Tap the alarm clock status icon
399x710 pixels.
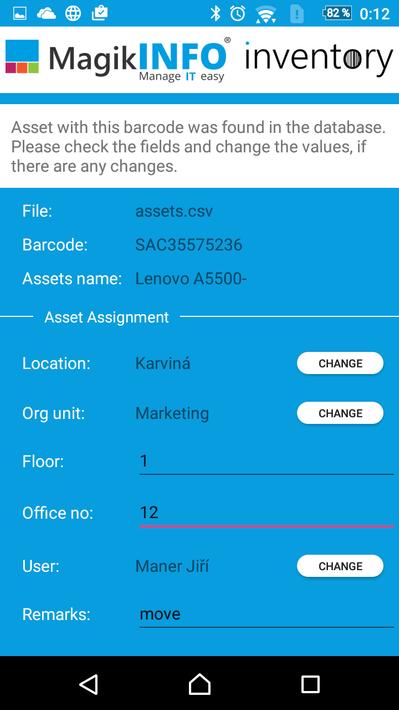(237, 13)
